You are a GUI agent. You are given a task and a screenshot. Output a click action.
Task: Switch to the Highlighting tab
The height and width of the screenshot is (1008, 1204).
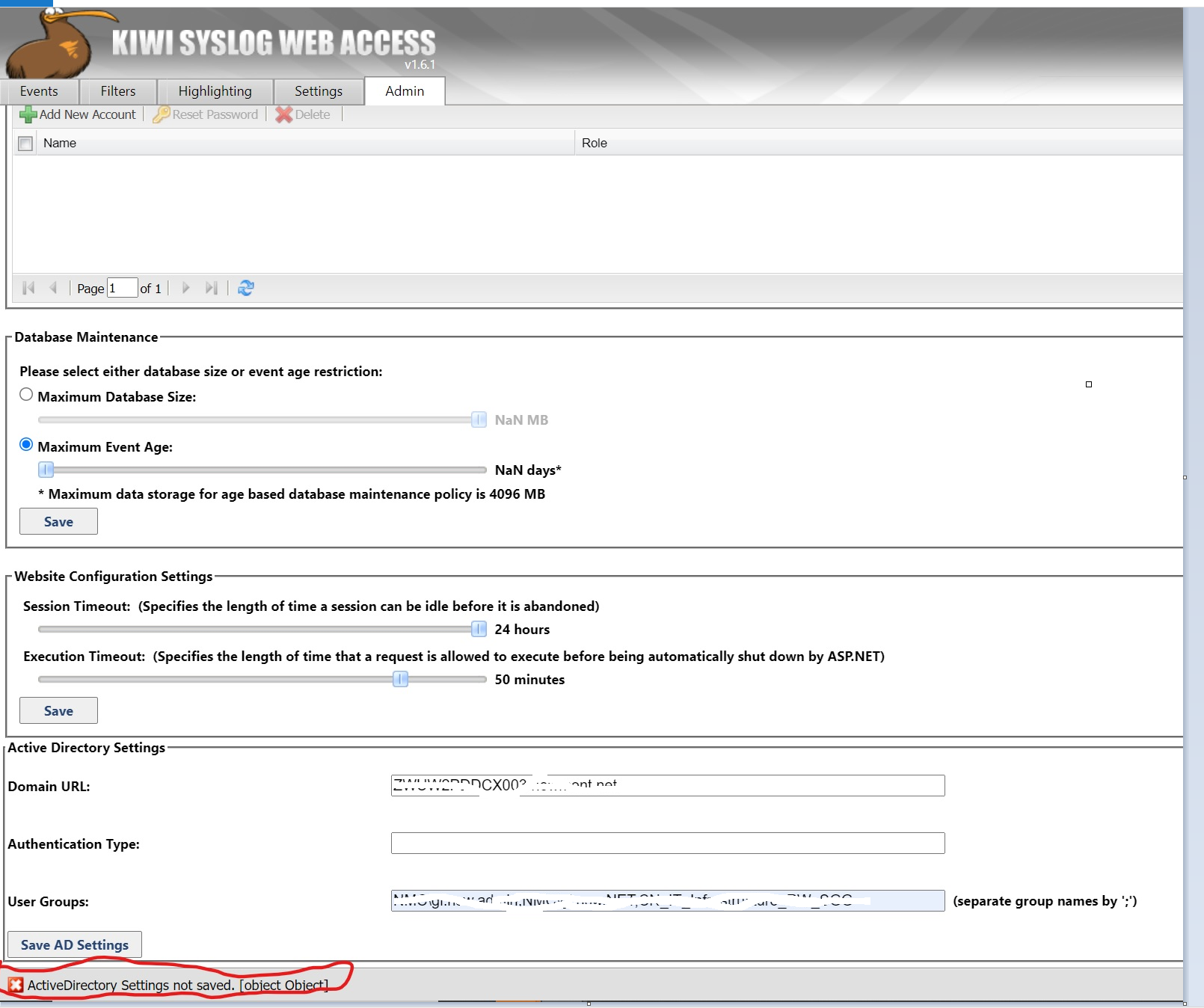coord(215,91)
